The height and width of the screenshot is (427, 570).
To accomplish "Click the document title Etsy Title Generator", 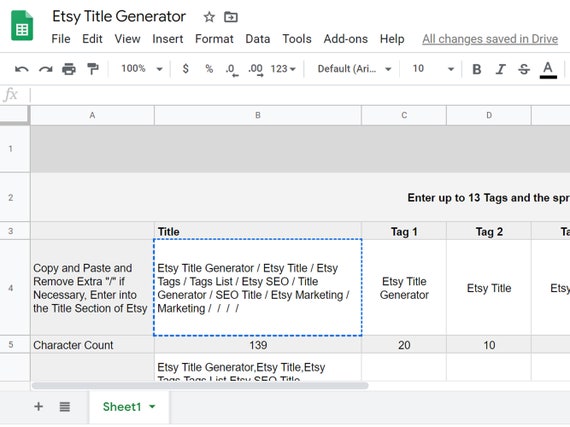I will click(119, 17).
